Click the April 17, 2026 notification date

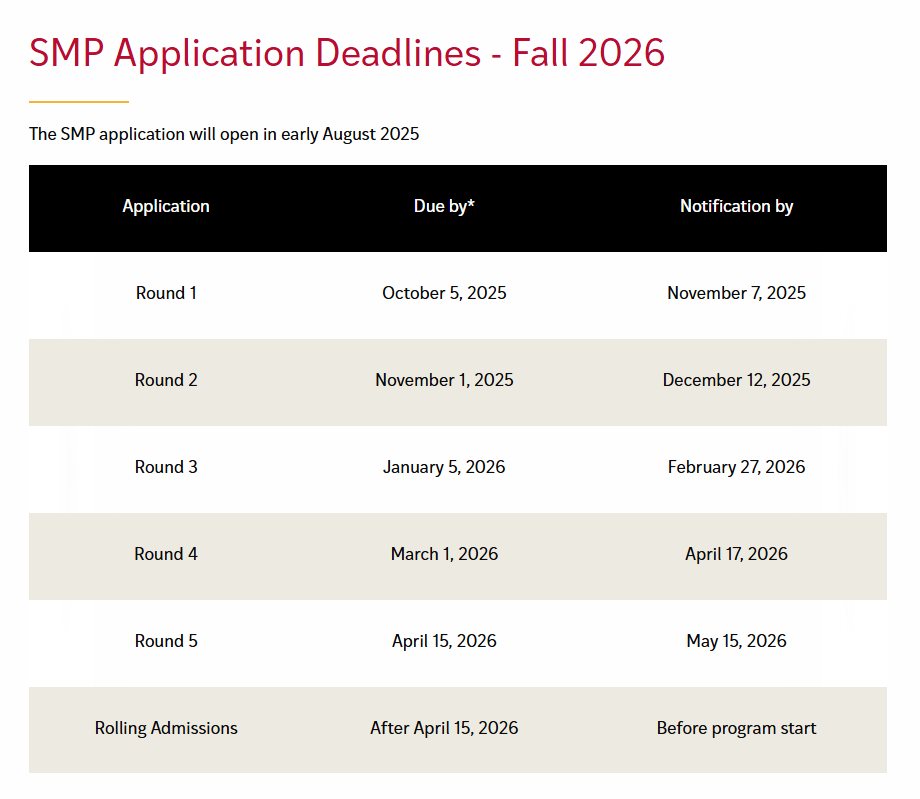736,554
